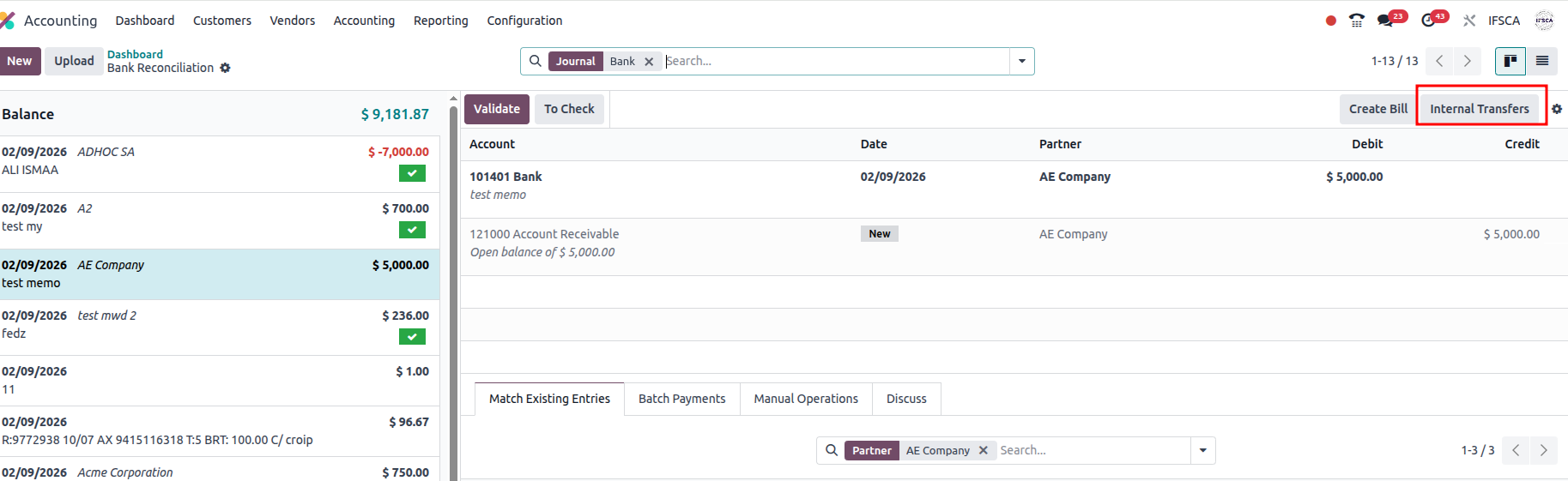Image resolution: width=1568 pixels, height=481 pixels.
Task: Select the A2 $700.00 statement line
Action: tap(220, 221)
